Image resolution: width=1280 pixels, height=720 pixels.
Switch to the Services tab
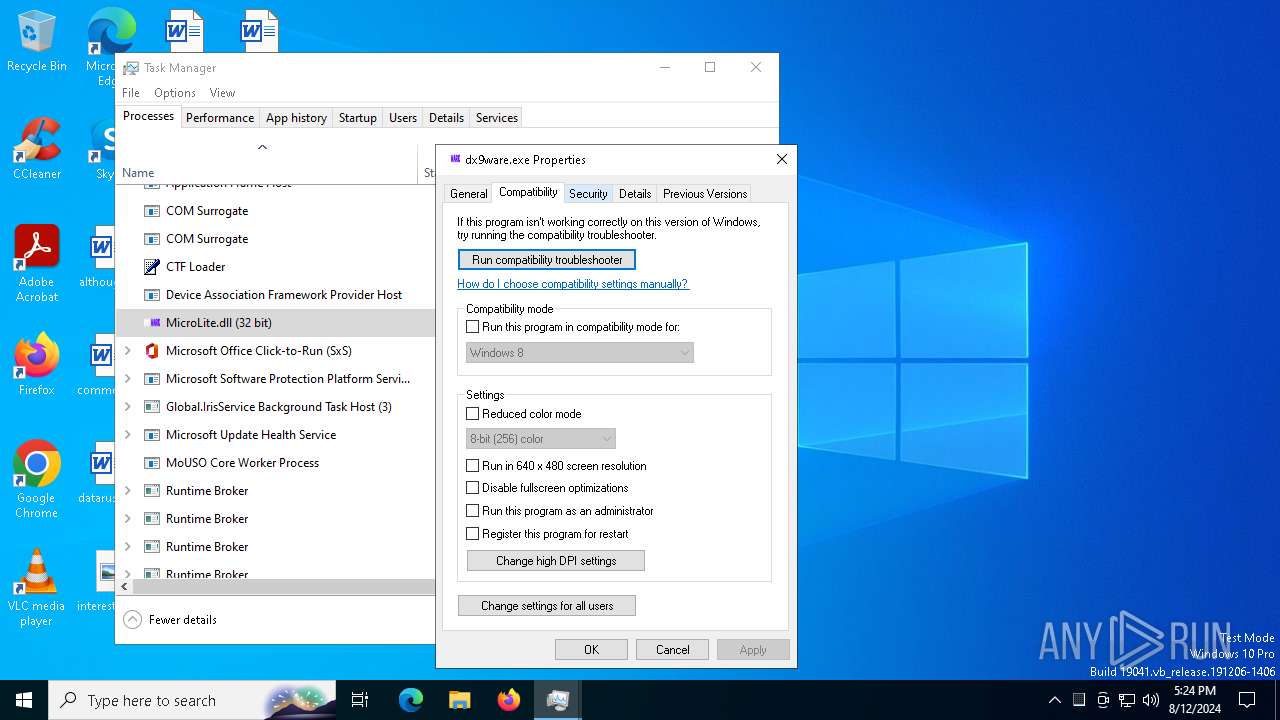click(497, 118)
